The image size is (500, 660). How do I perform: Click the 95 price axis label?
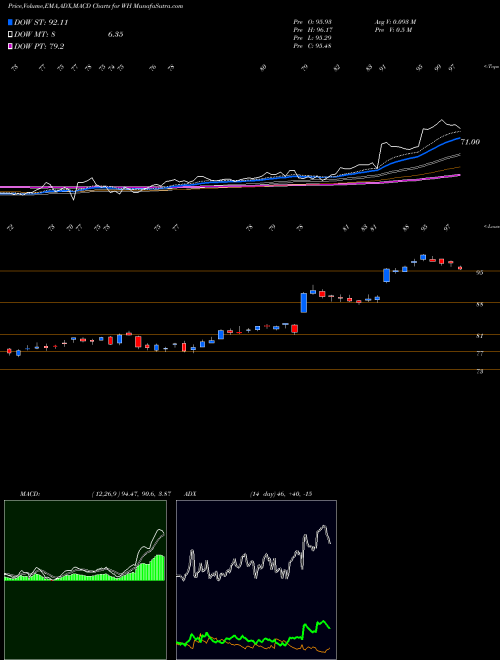479,273
